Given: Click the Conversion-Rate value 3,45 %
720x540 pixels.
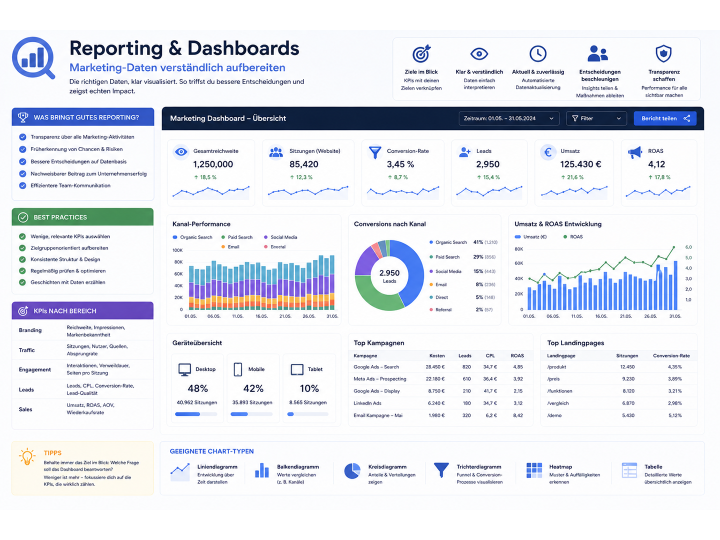Looking at the screenshot, I should point(400,164).
